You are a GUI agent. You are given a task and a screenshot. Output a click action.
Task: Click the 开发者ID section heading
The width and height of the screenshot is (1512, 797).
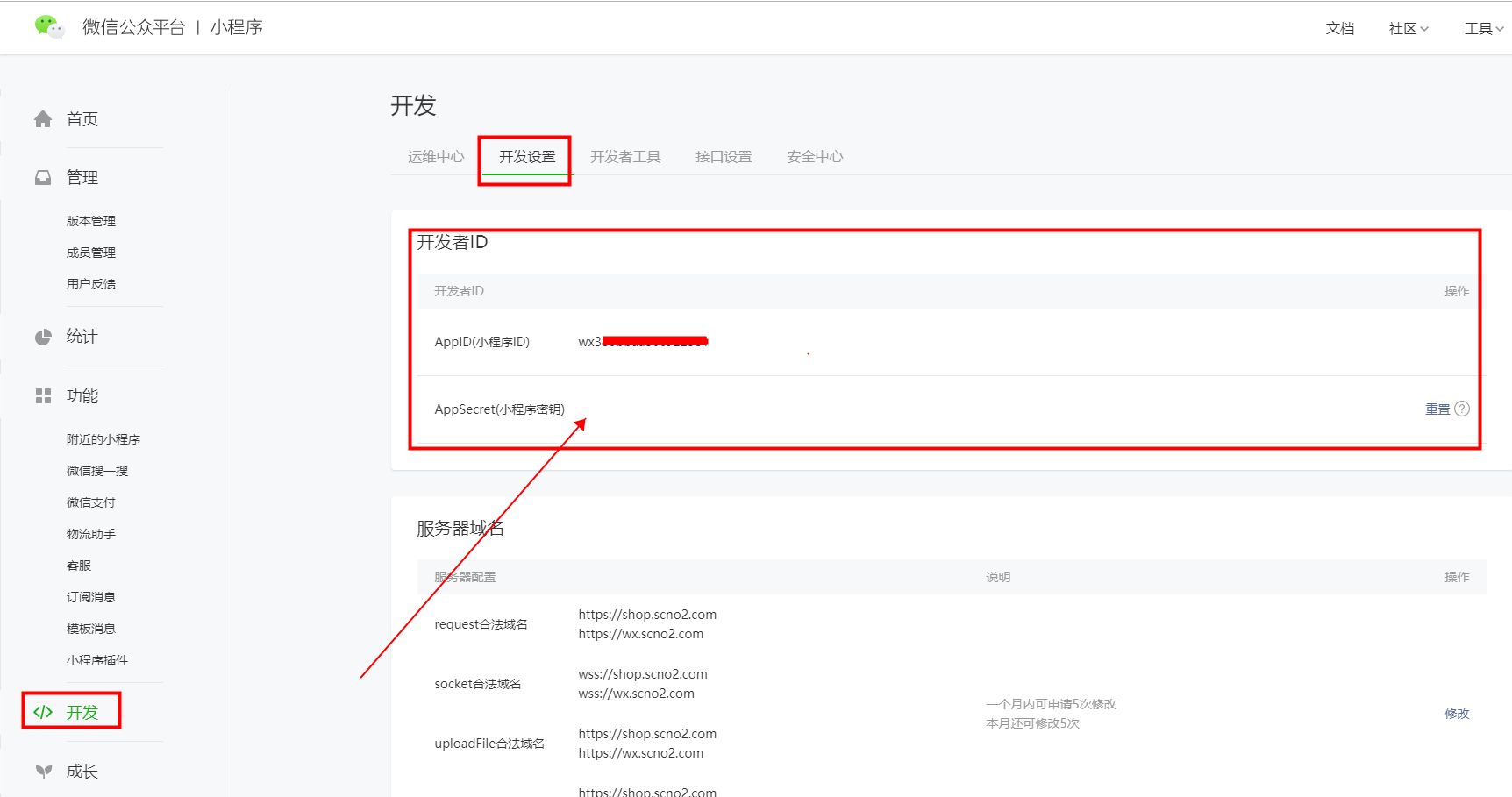point(453,242)
